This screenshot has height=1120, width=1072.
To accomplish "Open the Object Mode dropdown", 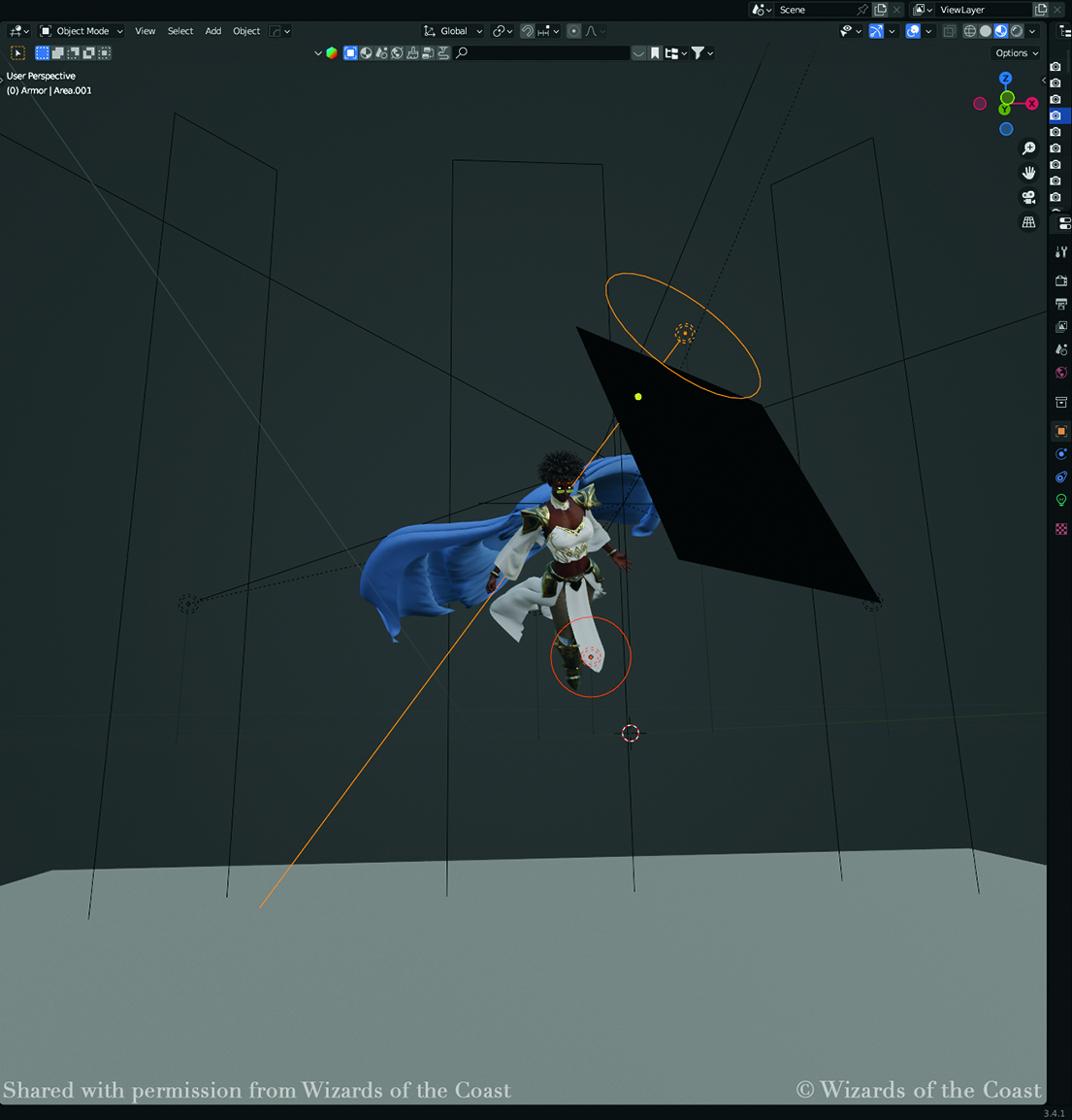I will tap(81, 31).
